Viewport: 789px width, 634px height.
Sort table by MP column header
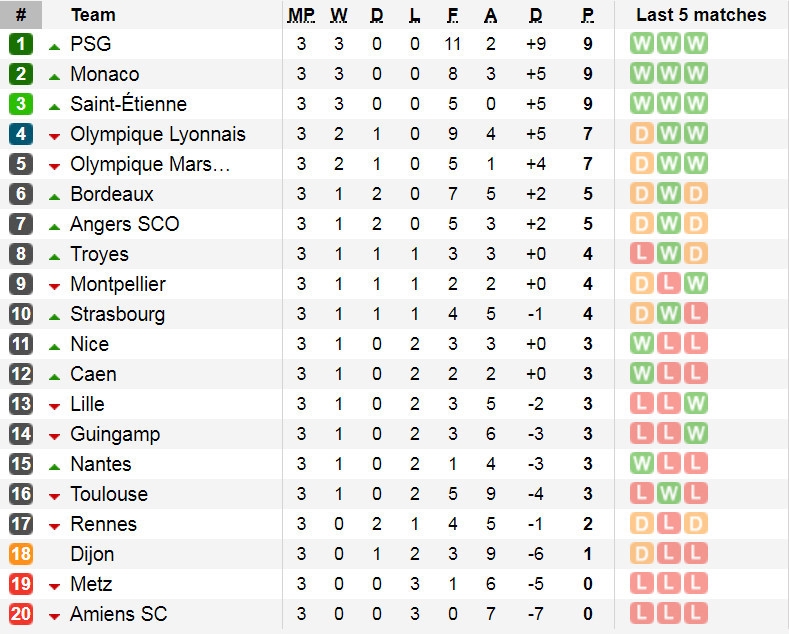click(x=301, y=15)
